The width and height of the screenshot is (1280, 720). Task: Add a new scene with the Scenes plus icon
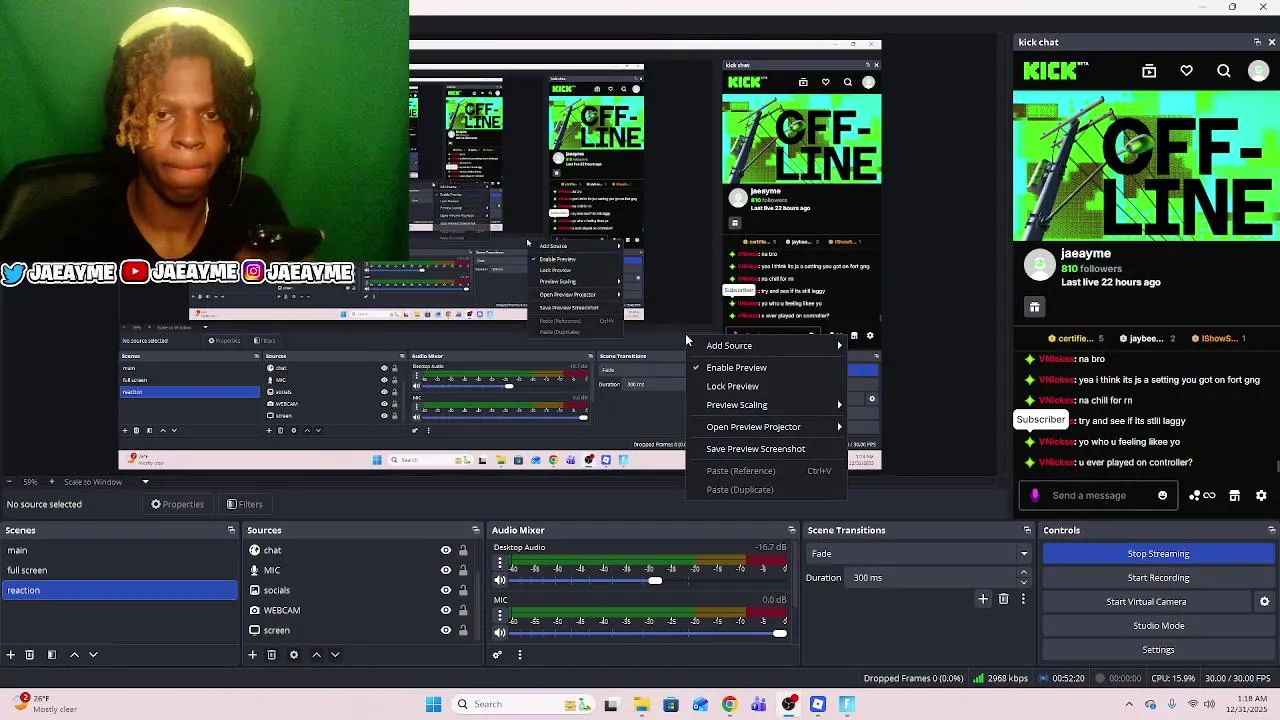[x=10, y=655]
